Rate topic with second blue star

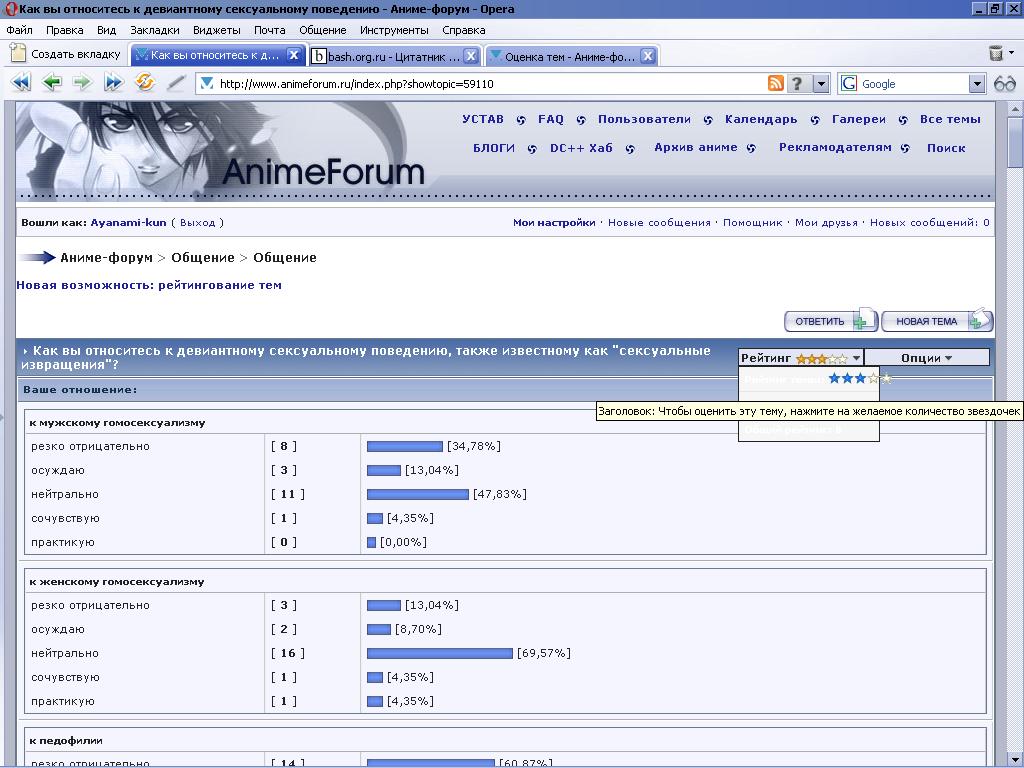tap(847, 378)
